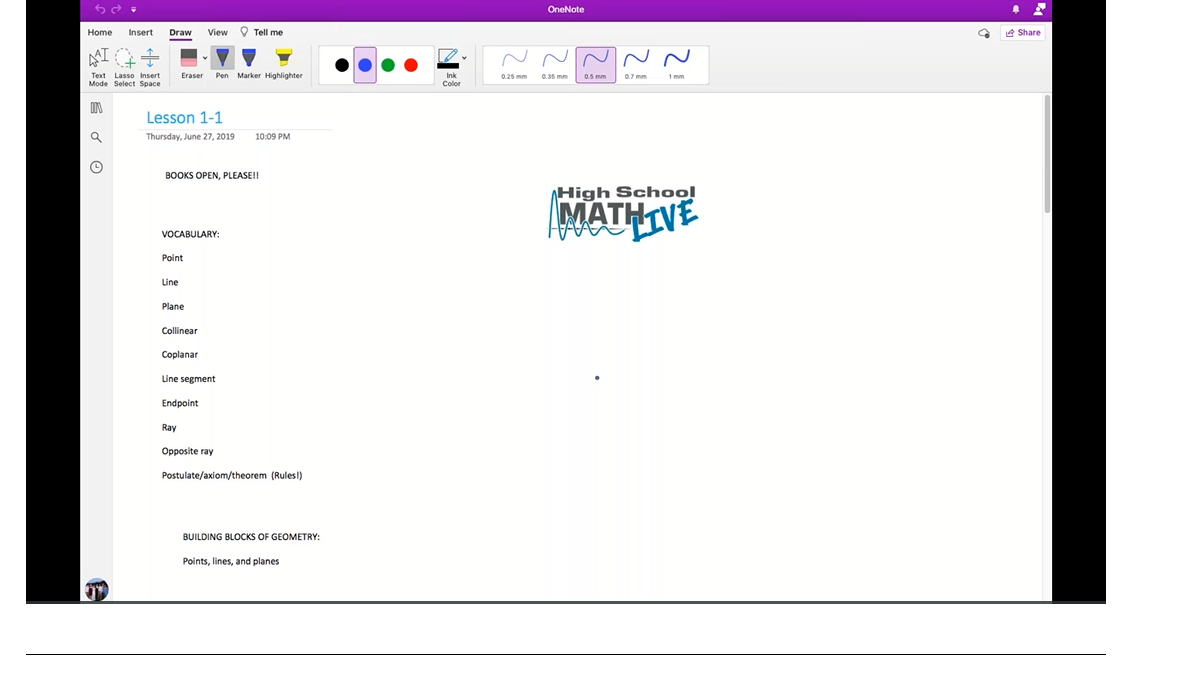
Task: Select the Marker drawing tool
Action: 249,64
